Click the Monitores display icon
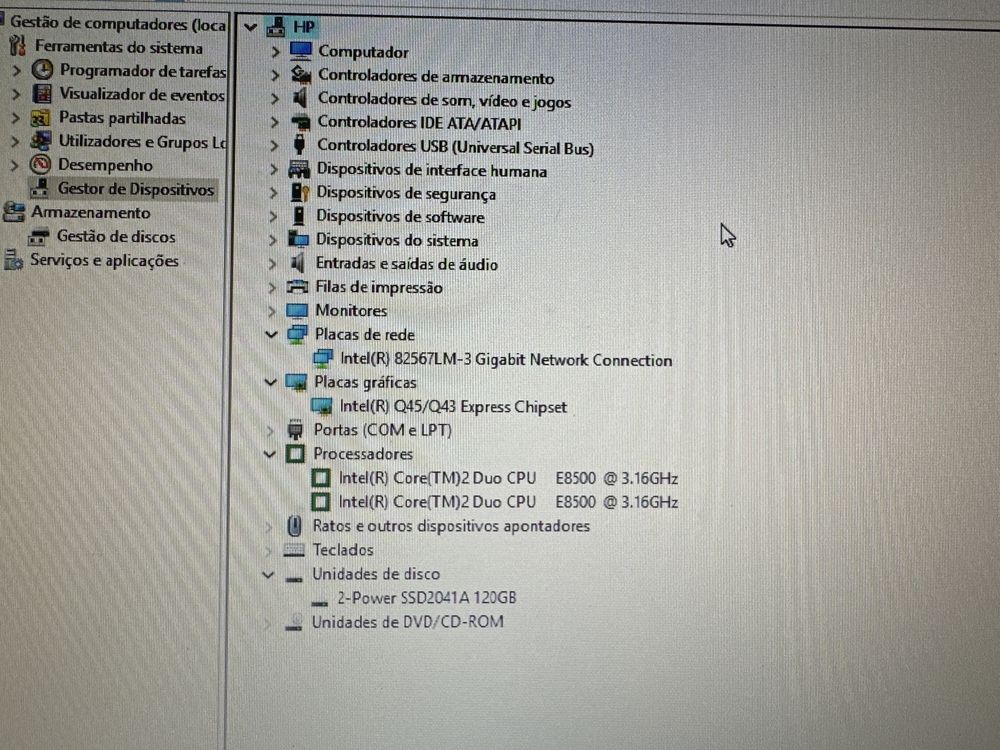The image size is (1000, 750). click(297, 311)
